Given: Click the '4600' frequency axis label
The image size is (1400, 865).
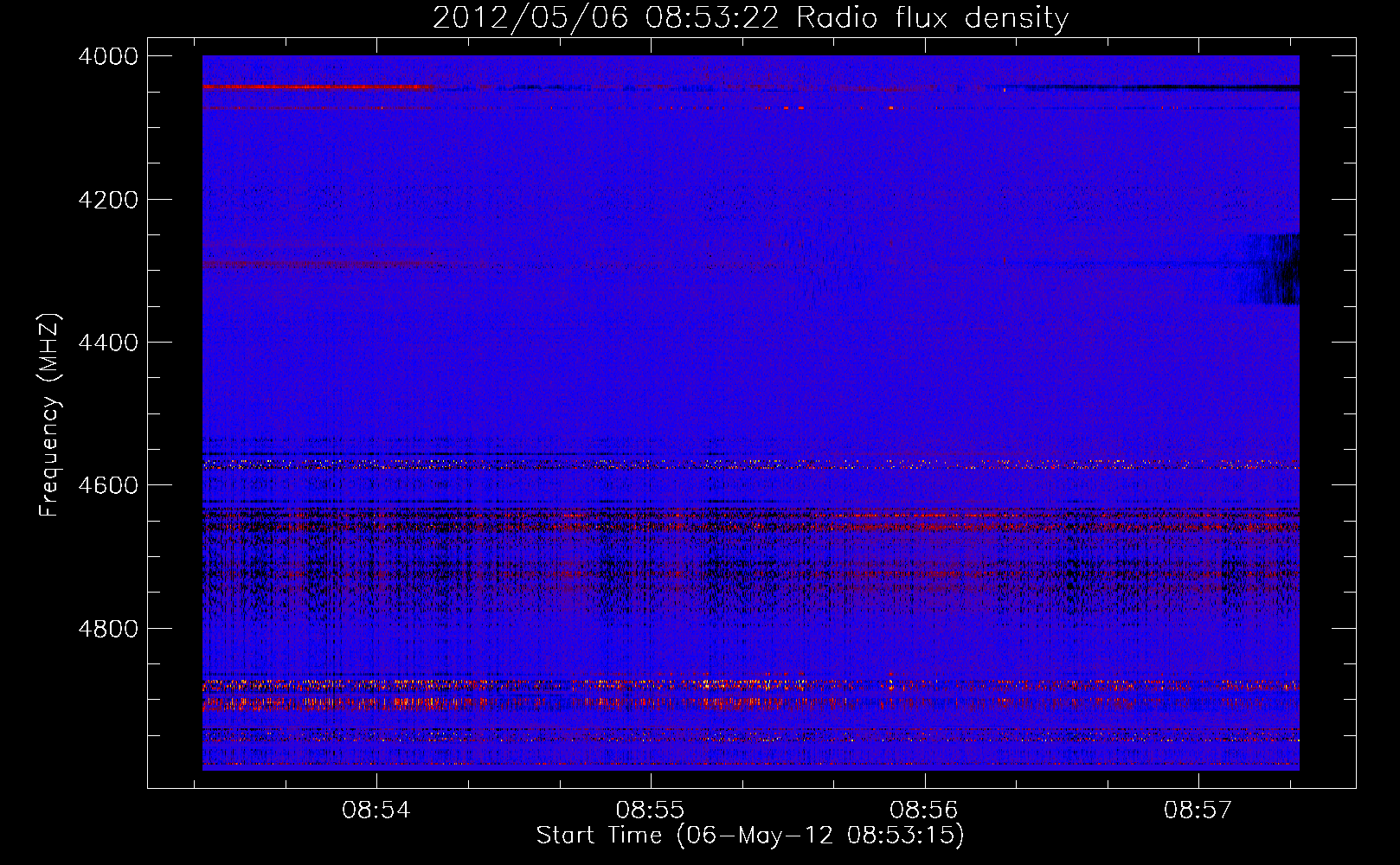Looking at the screenshot, I should click(108, 485).
